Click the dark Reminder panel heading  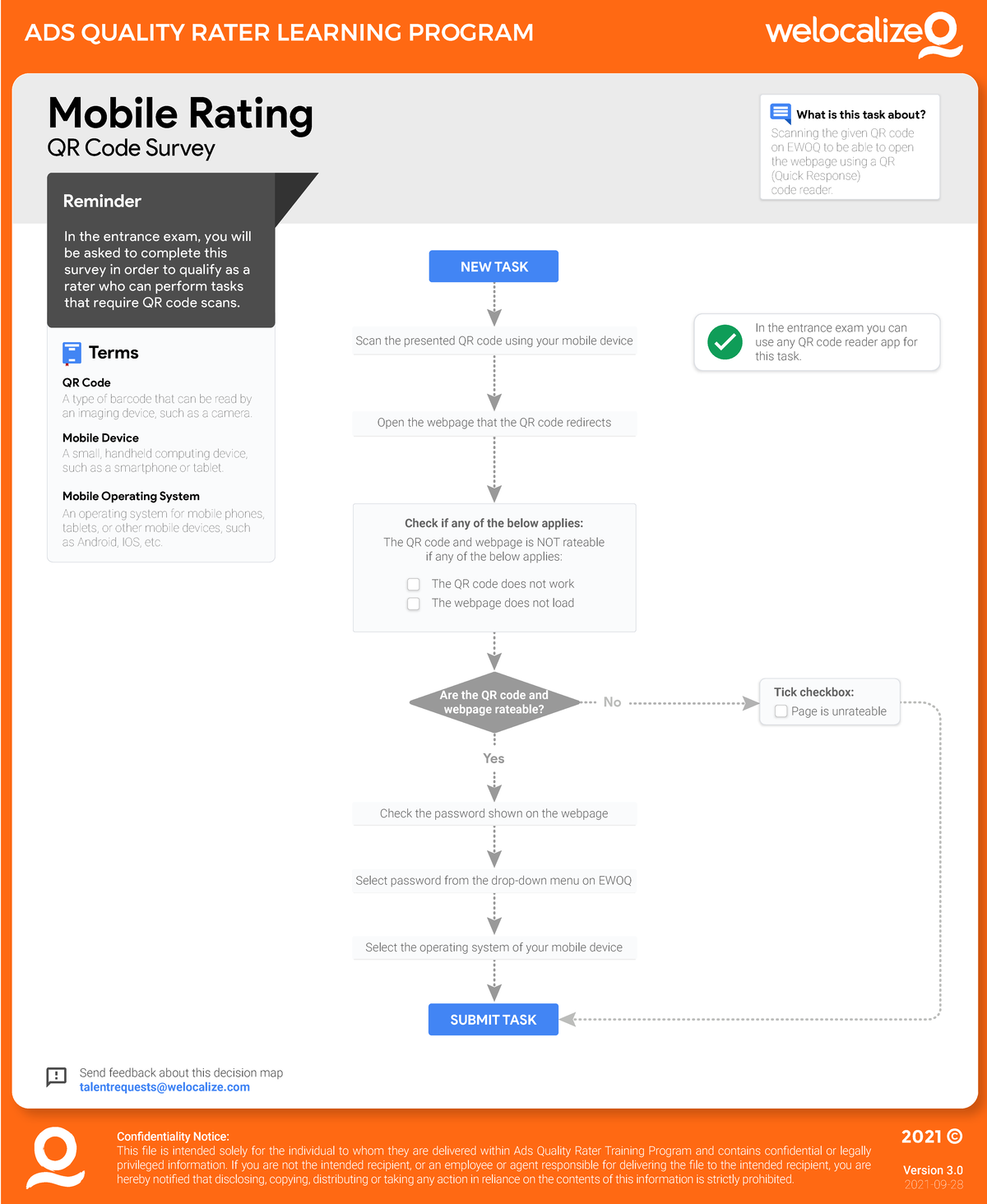tap(102, 201)
